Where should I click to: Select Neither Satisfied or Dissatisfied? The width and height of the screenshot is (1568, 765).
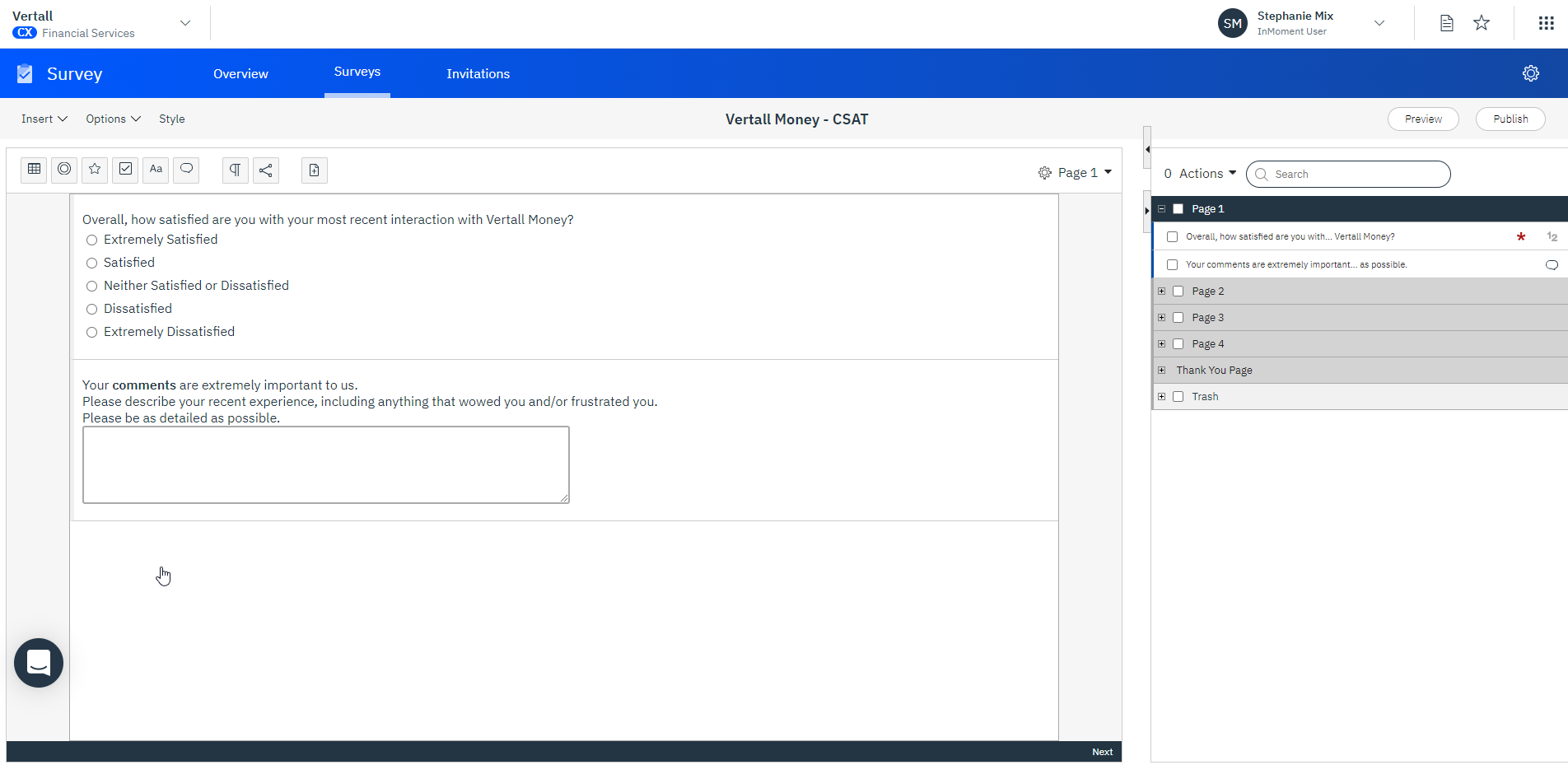[x=92, y=286]
